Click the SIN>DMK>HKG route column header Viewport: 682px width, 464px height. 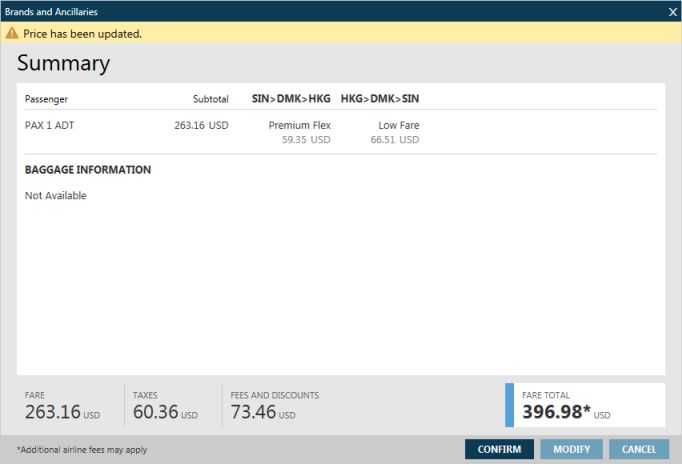(291, 99)
